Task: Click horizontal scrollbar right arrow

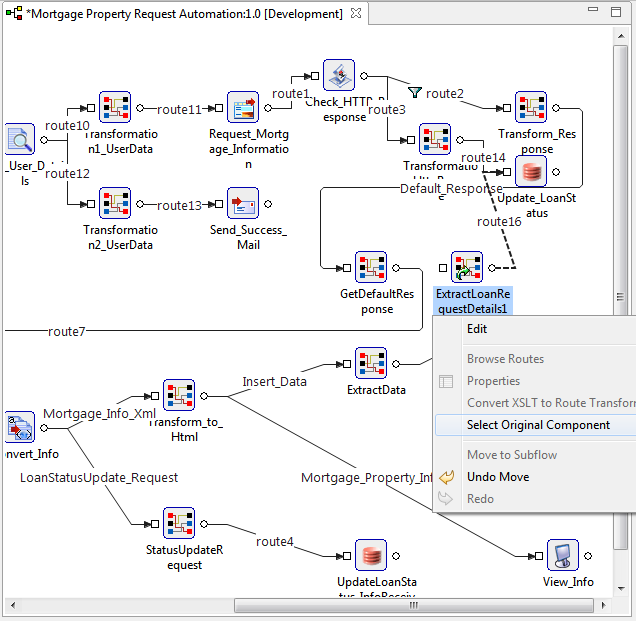Action: 604,606
